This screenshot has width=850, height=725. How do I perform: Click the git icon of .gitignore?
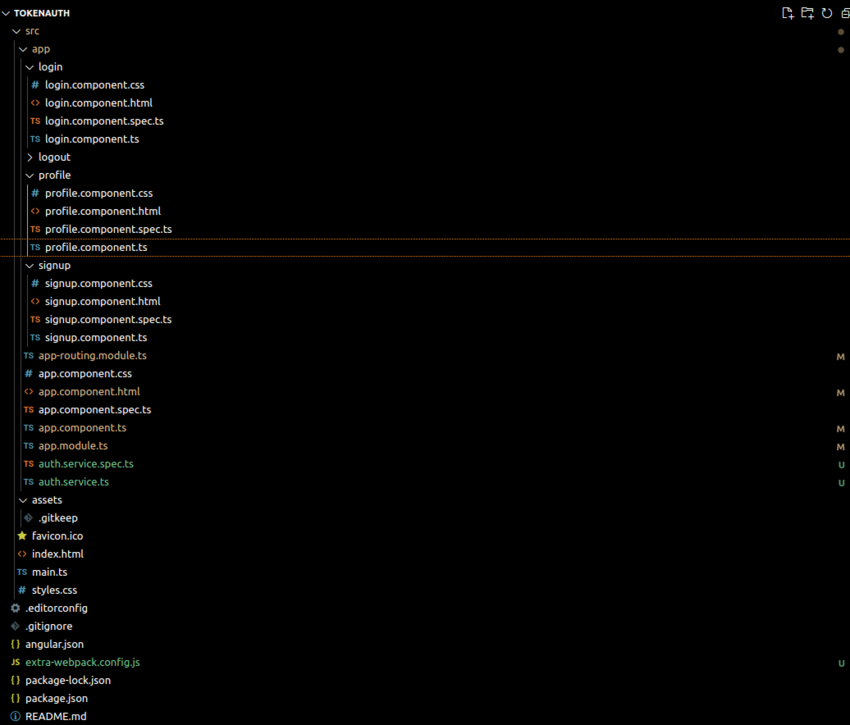point(16,626)
